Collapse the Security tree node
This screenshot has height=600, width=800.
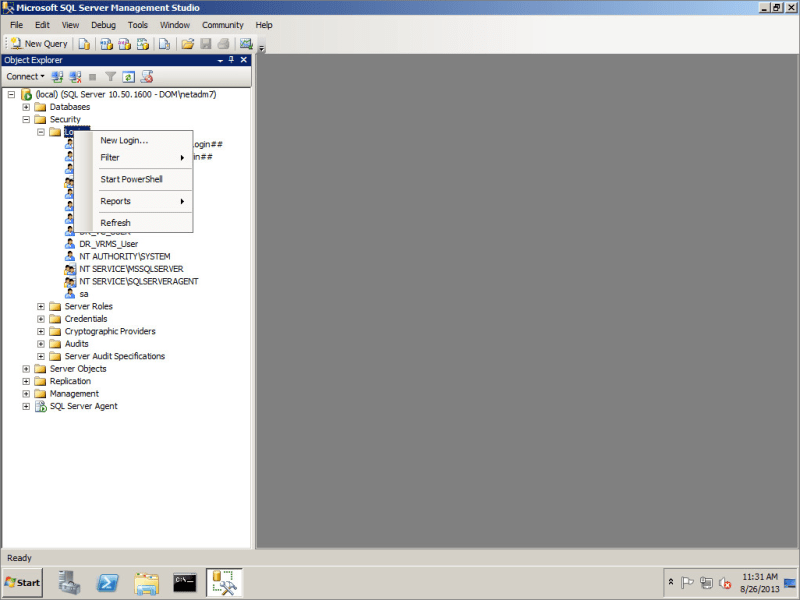[26, 119]
